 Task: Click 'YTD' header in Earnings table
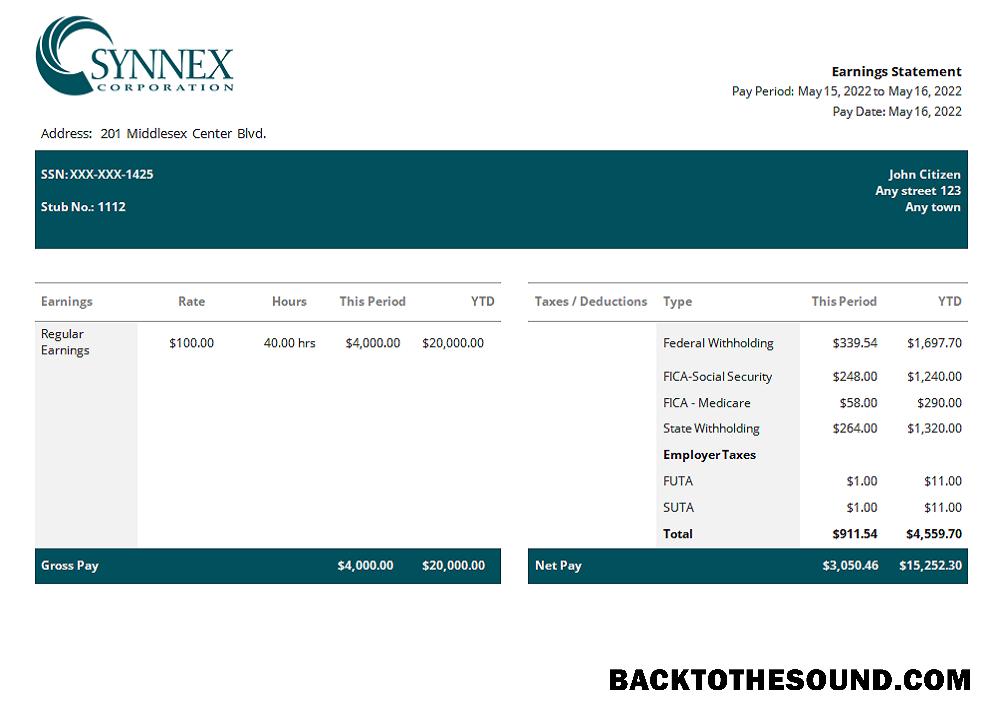pyautogui.click(x=483, y=302)
